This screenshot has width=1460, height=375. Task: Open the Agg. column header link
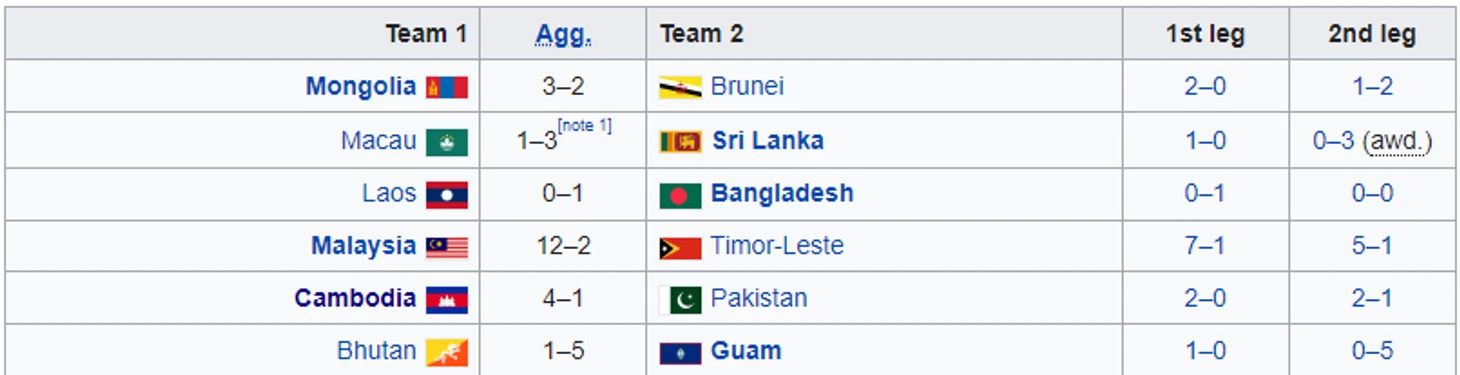pos(563,35)
